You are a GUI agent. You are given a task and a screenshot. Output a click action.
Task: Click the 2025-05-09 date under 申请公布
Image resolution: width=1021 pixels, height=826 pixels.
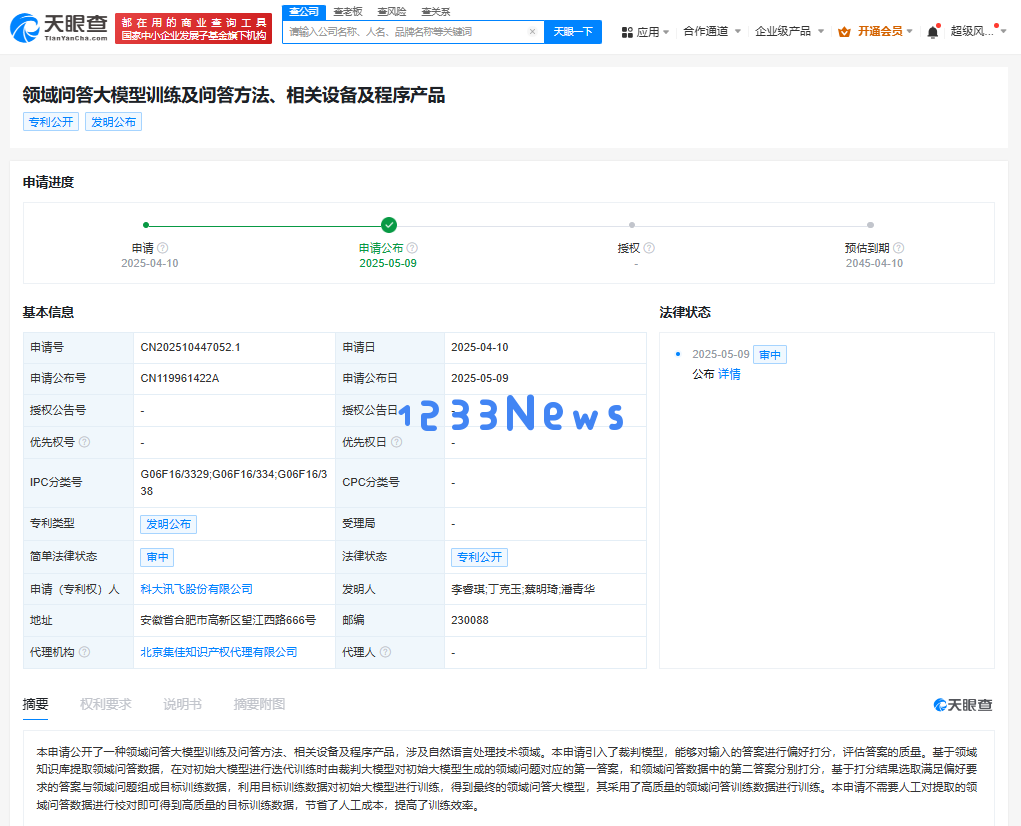388,263
